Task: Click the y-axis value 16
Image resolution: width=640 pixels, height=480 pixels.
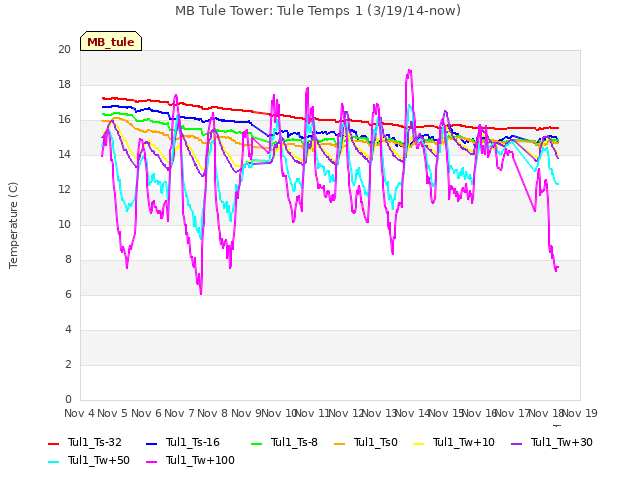Action: (x=64, y=120)
